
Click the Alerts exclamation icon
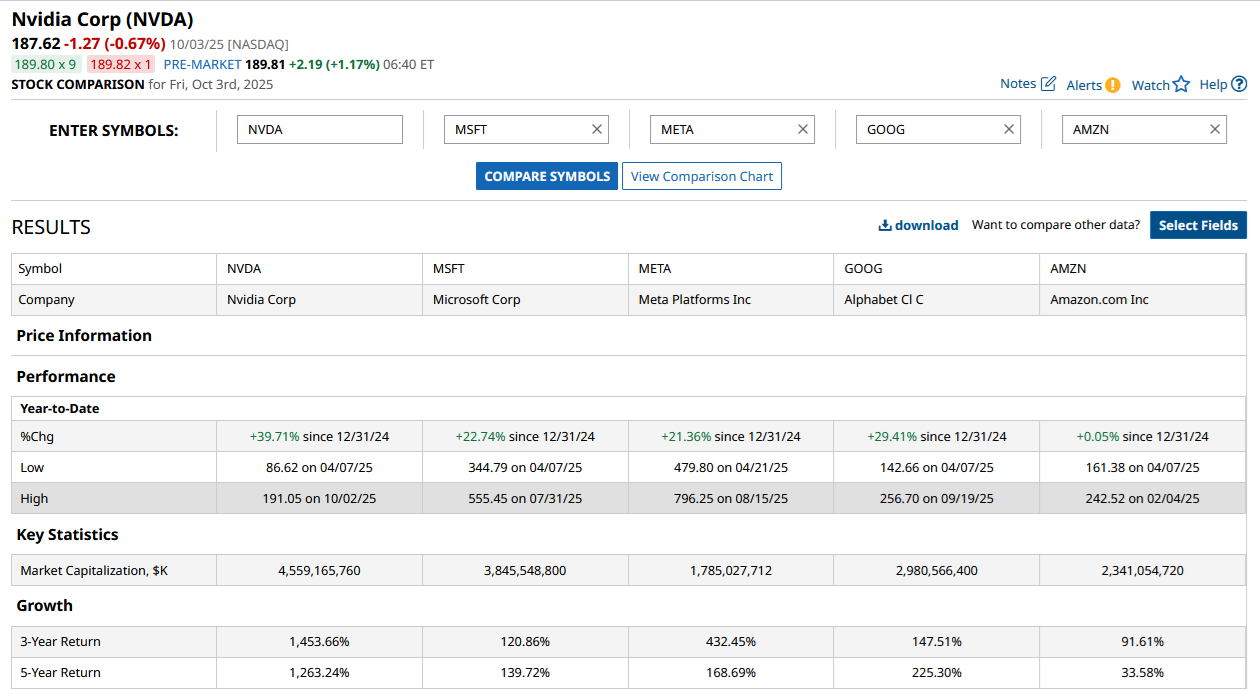click(x=1112, y=85)
